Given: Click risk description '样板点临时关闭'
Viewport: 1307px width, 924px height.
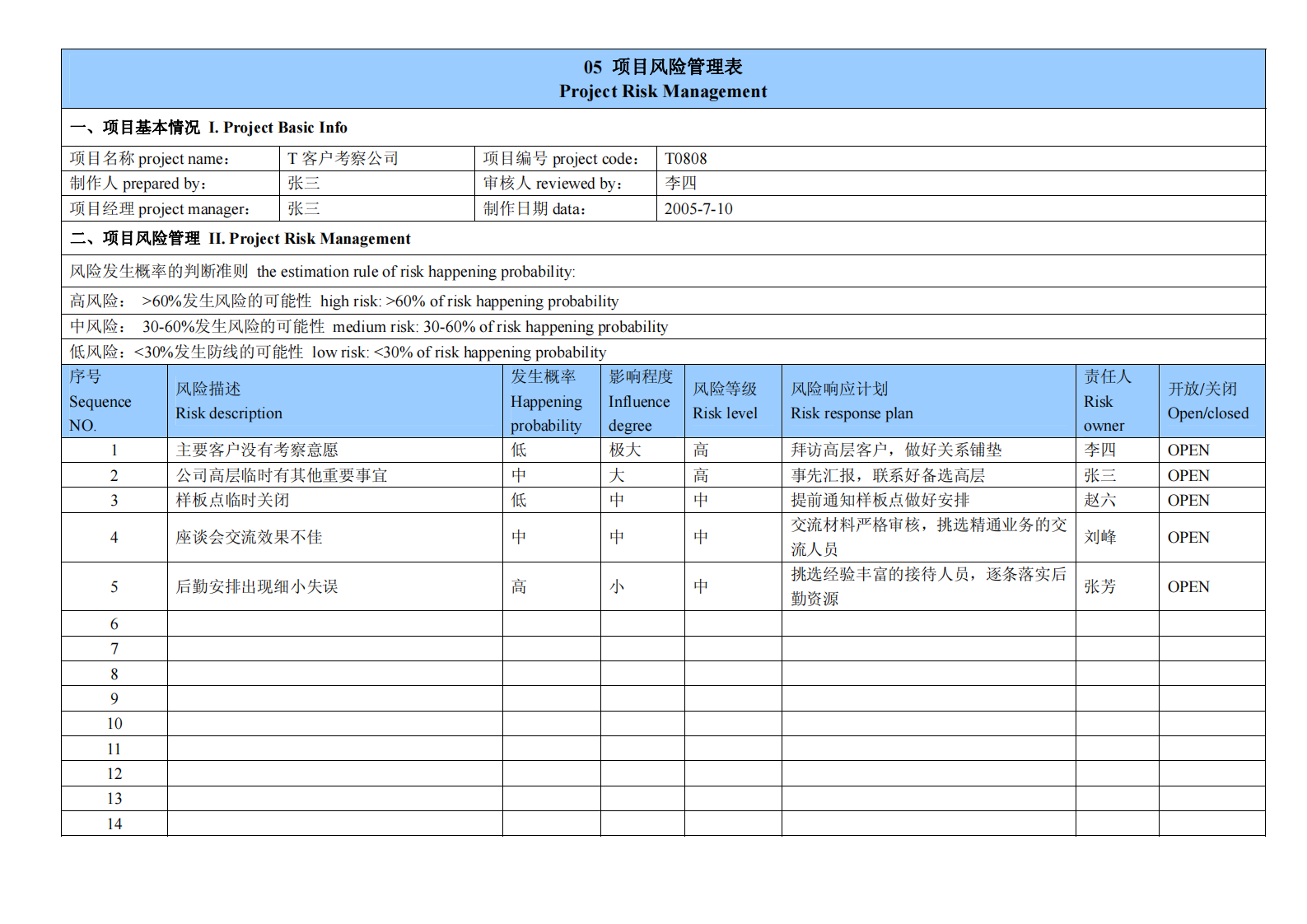Looking at the screenshot, I should pos(232,501).
